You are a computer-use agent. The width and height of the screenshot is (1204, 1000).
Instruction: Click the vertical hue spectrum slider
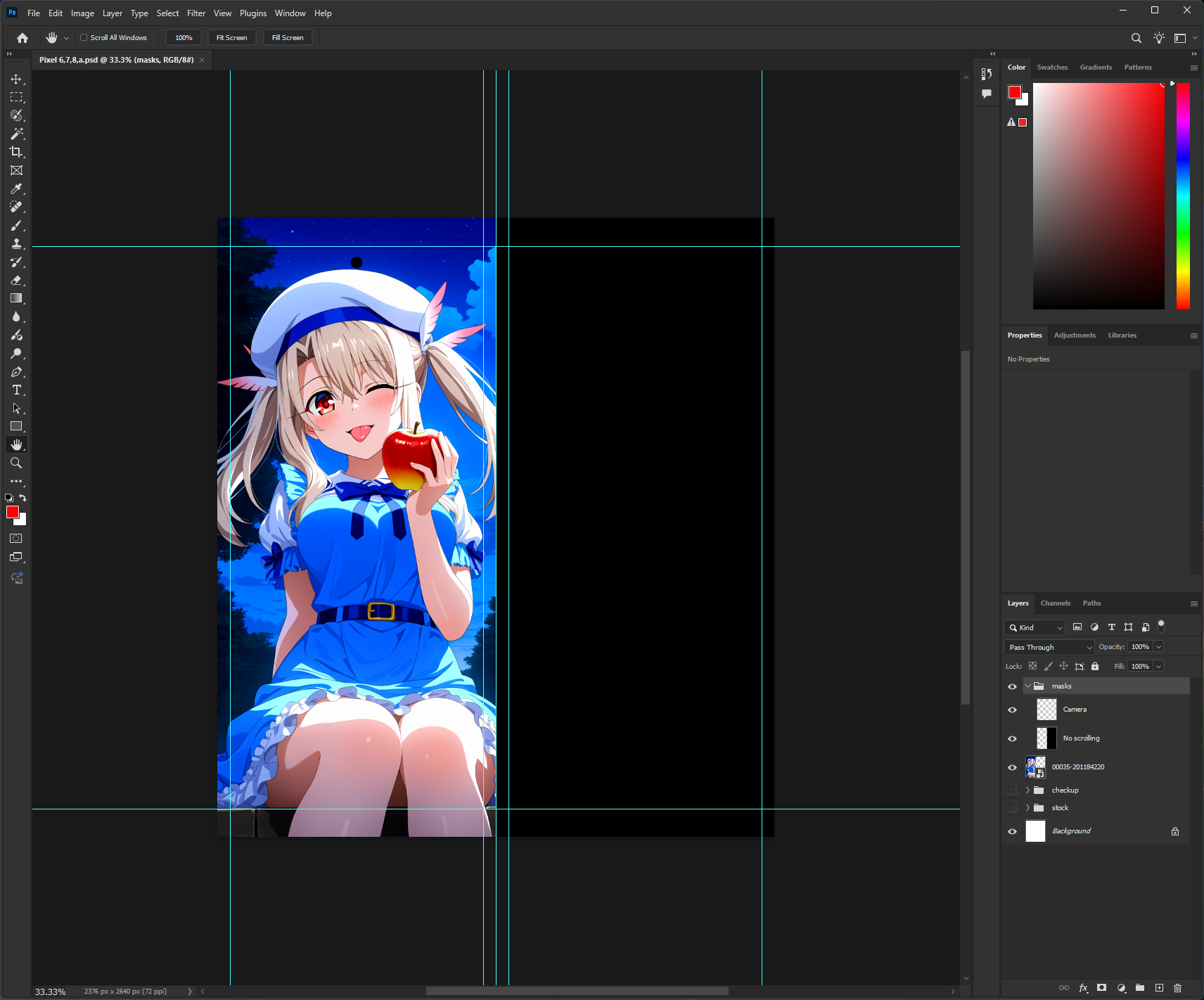pyautogui.click(x=1183, y=195)
